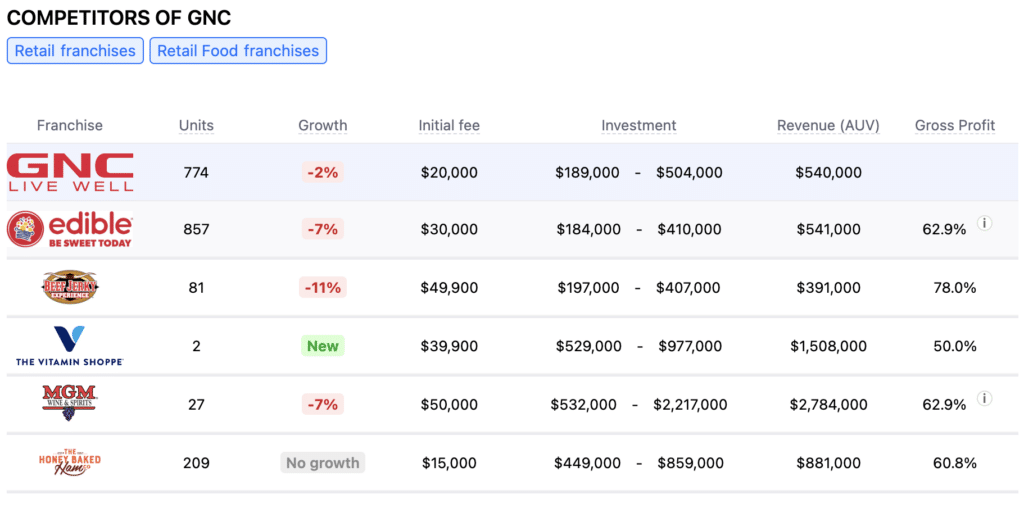Click investment minimum $197,000
The width and height of the screenshot is (1024, 508).
coord(589,288)
